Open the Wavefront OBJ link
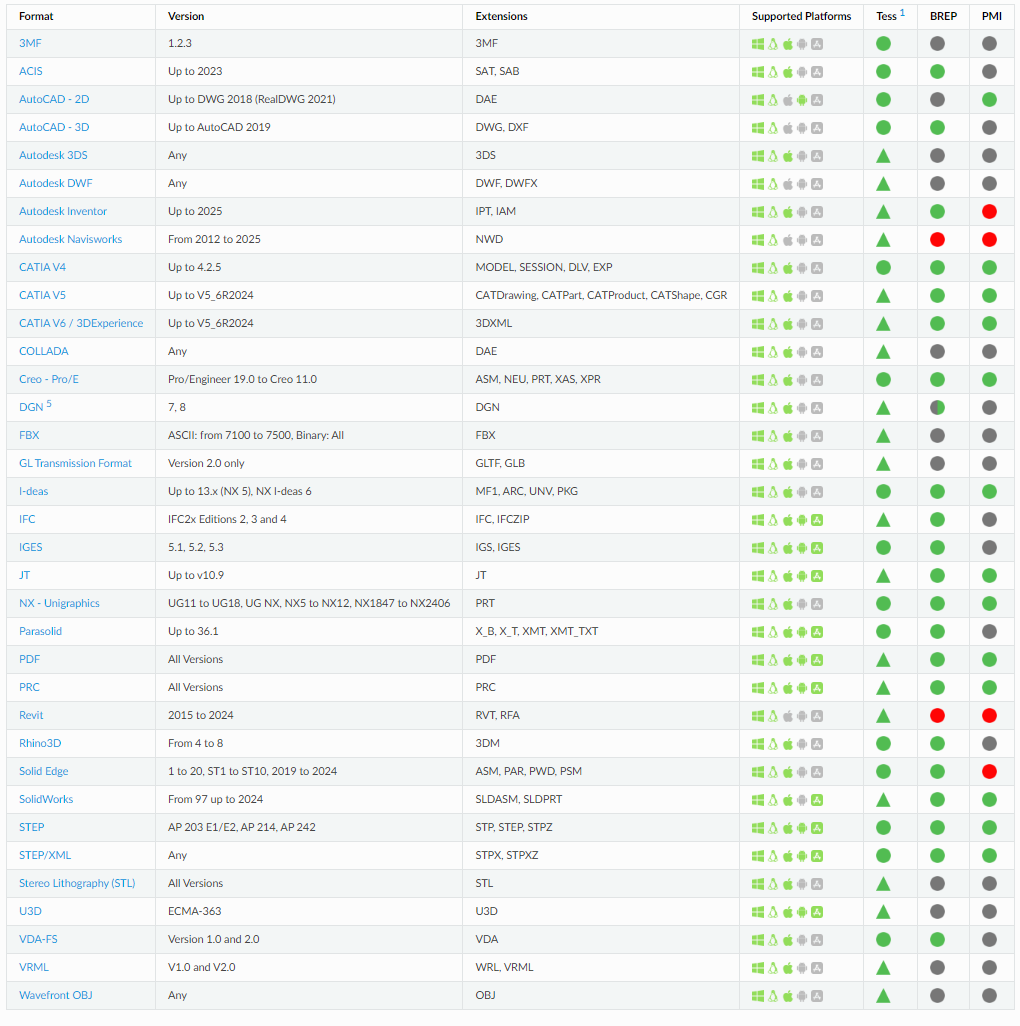 pos(56,995)
